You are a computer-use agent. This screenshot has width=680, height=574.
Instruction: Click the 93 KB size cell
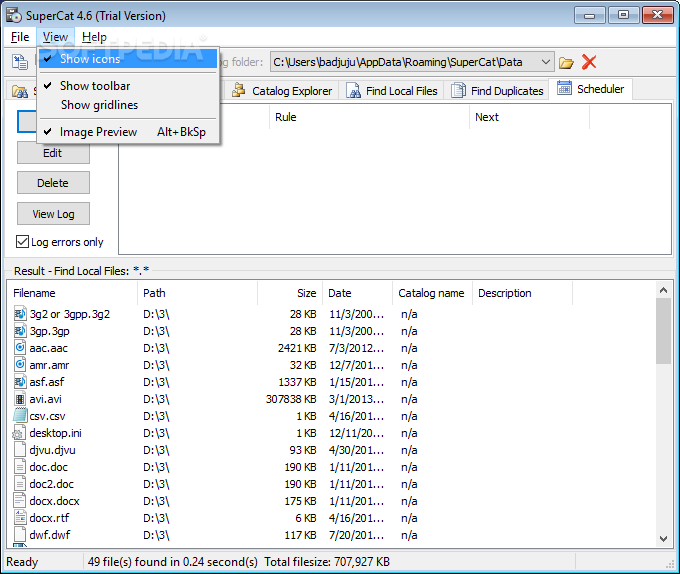(x=303, y=450)
